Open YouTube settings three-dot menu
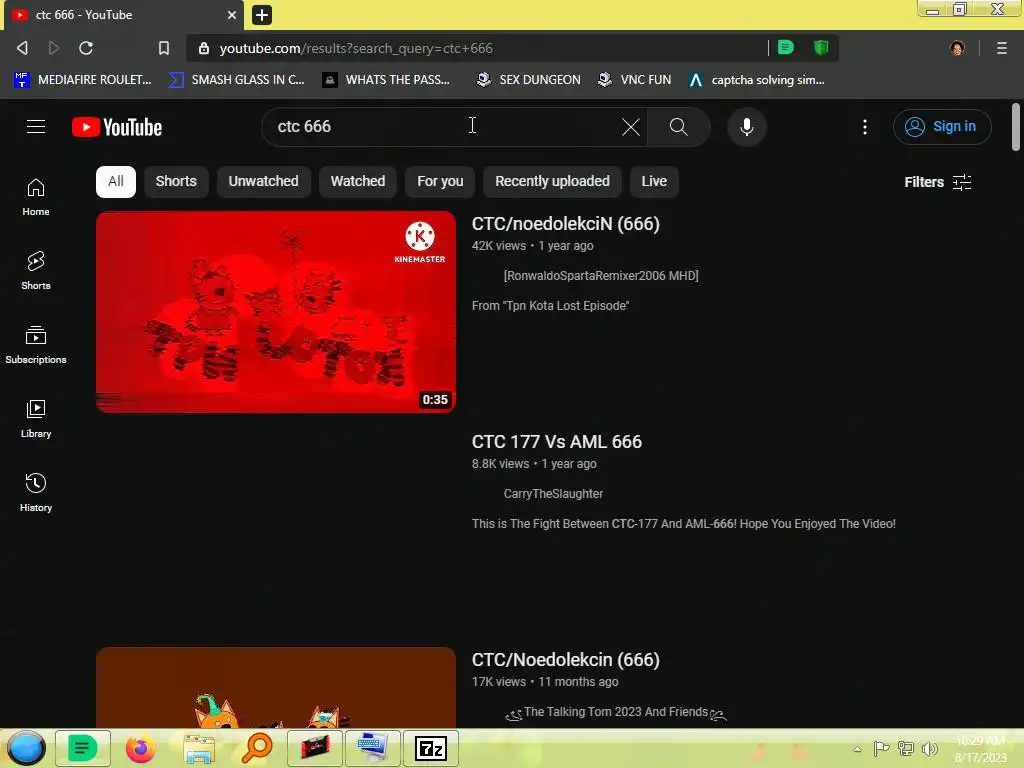1024x768 pixels. point(865,127)
